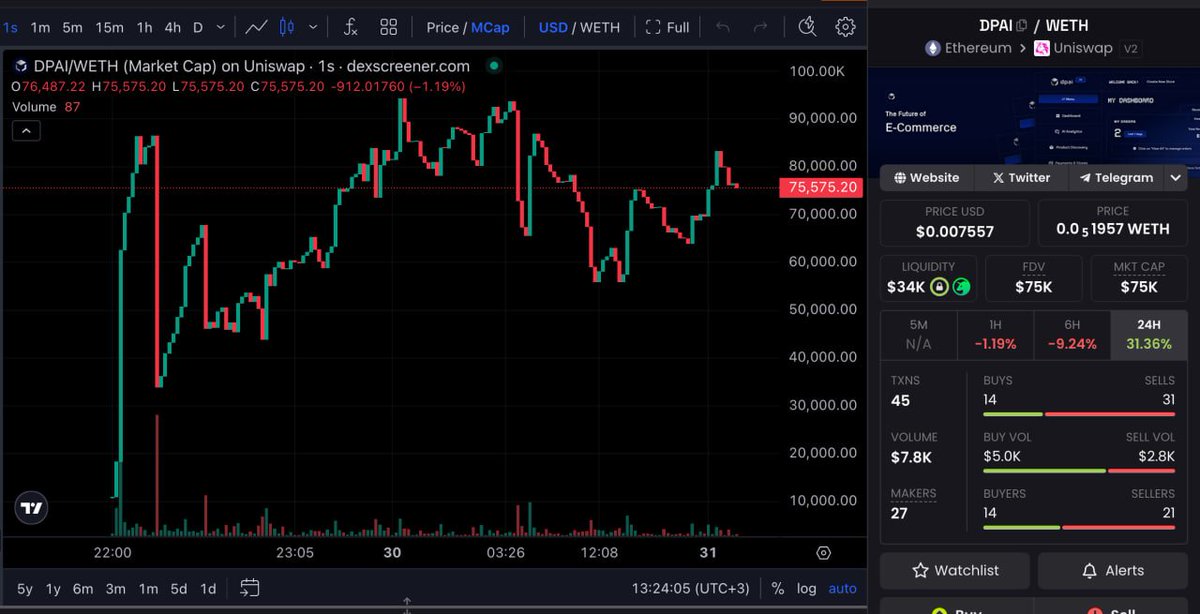The height and width of the screenshot is (614, 1200).
Task: Open the project Website link
Action: 926,177
